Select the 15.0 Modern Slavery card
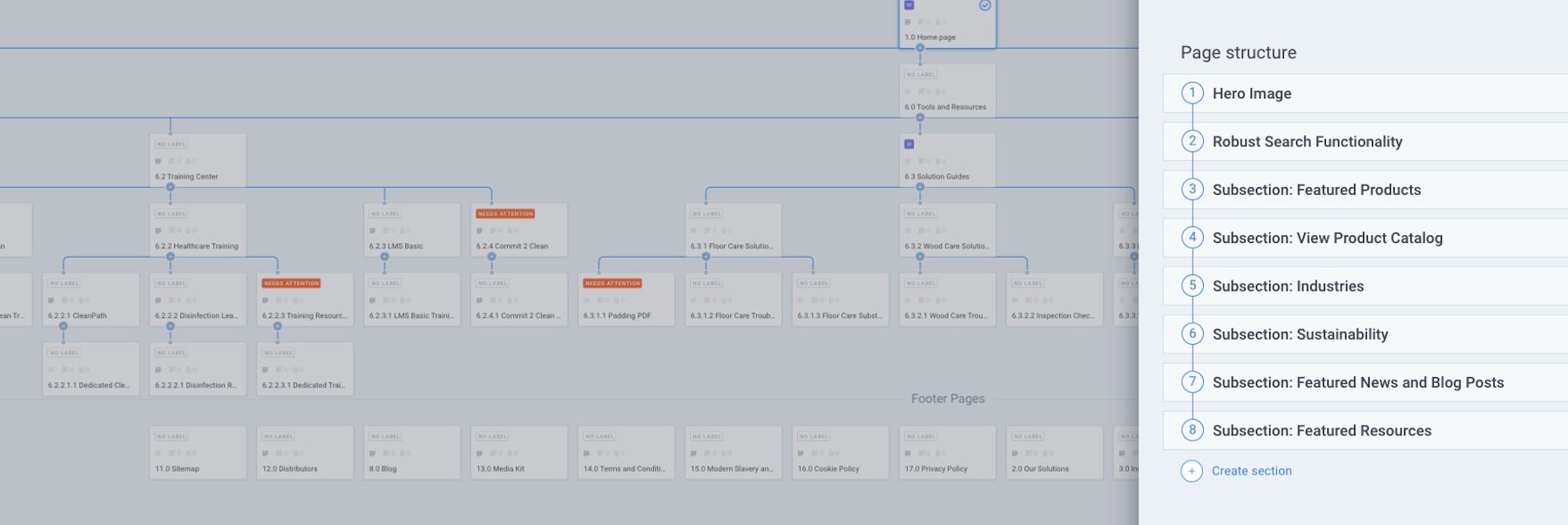The height and width of the screenshot is (525, 1568). point(733,453)
